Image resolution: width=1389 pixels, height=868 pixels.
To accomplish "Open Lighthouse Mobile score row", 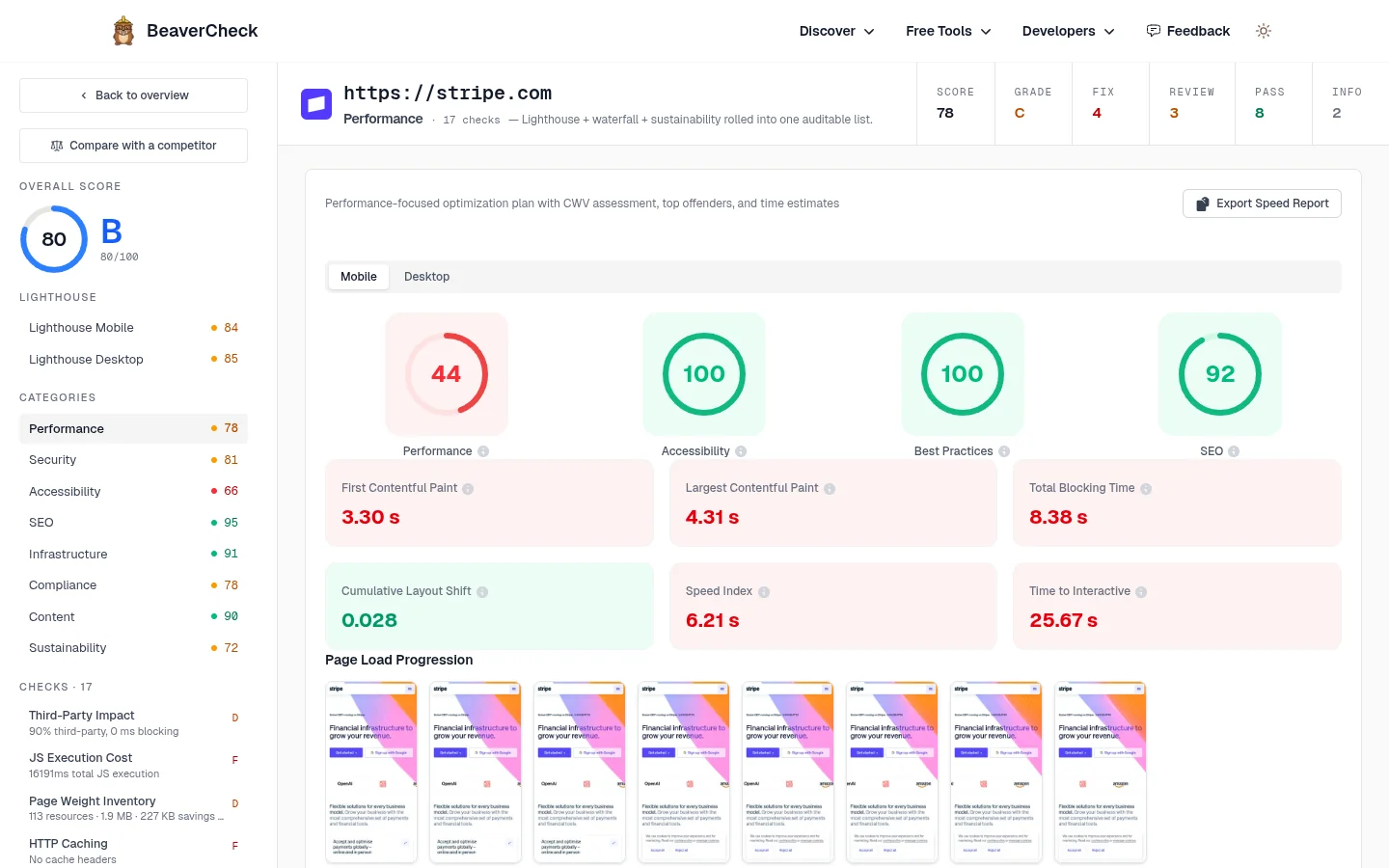I will click(x=133, y=328).
